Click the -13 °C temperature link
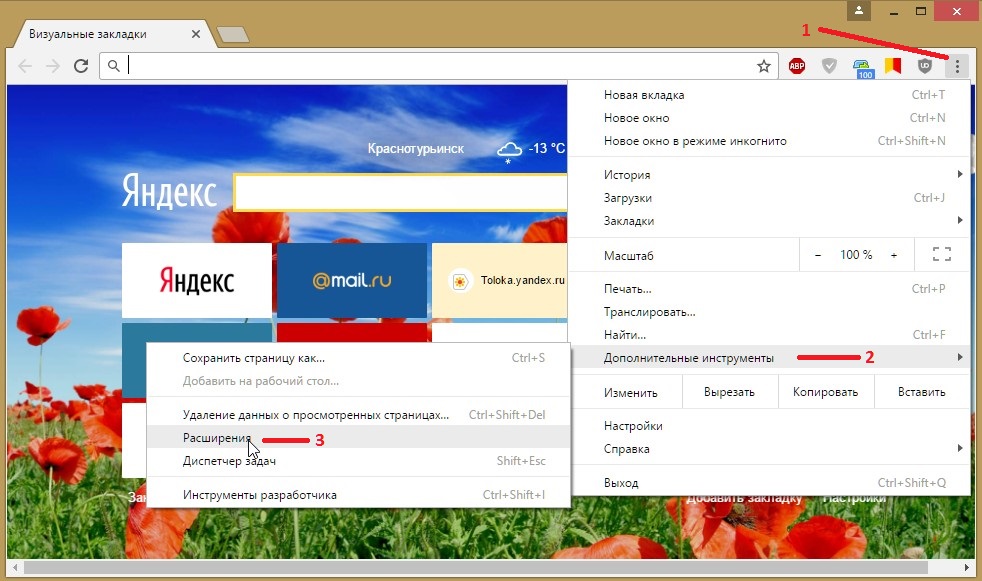The height and width of the screenshot is (581, 982). pos(547,148)
